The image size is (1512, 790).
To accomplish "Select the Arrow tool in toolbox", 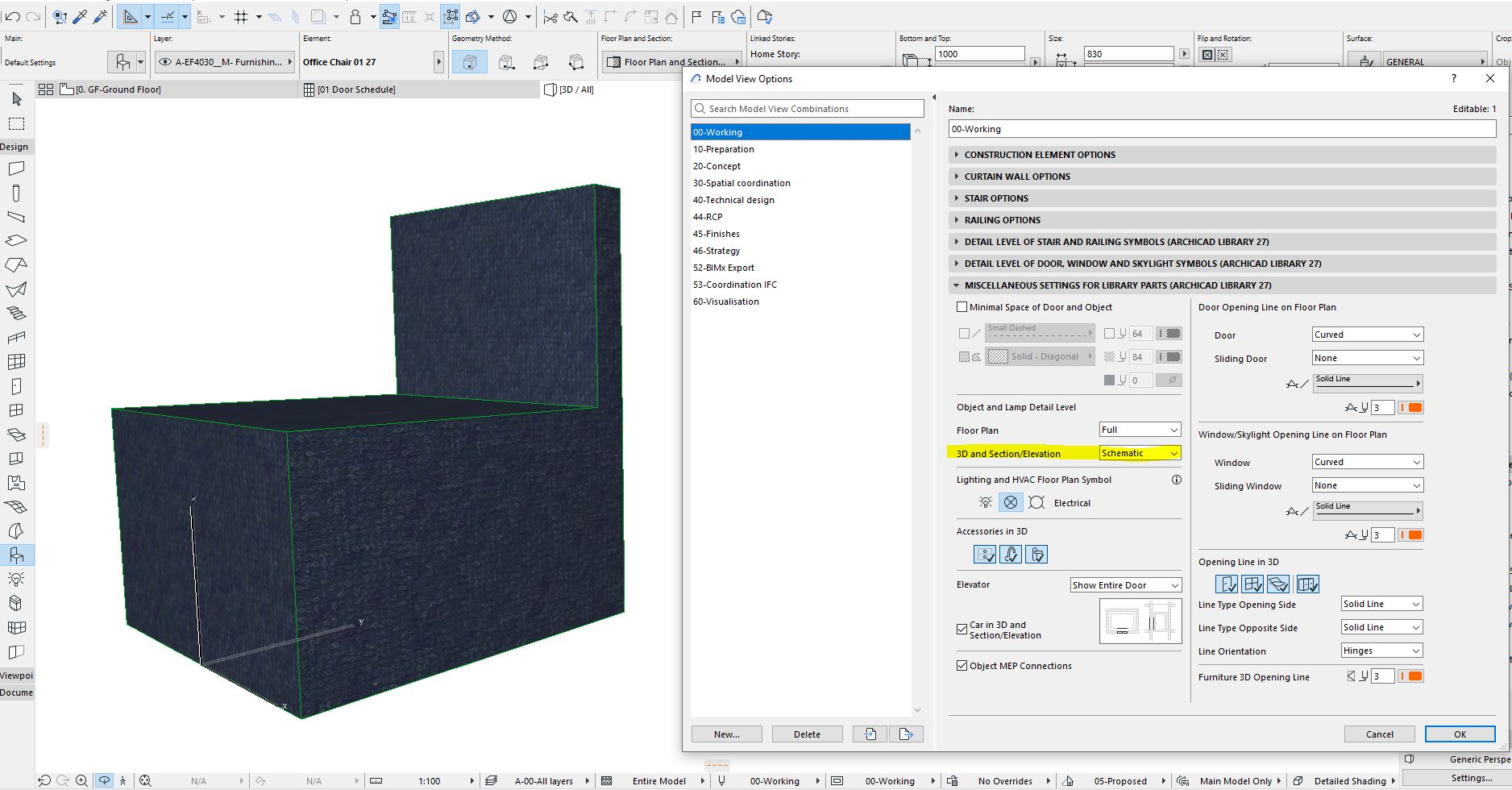I will (17, 99).
